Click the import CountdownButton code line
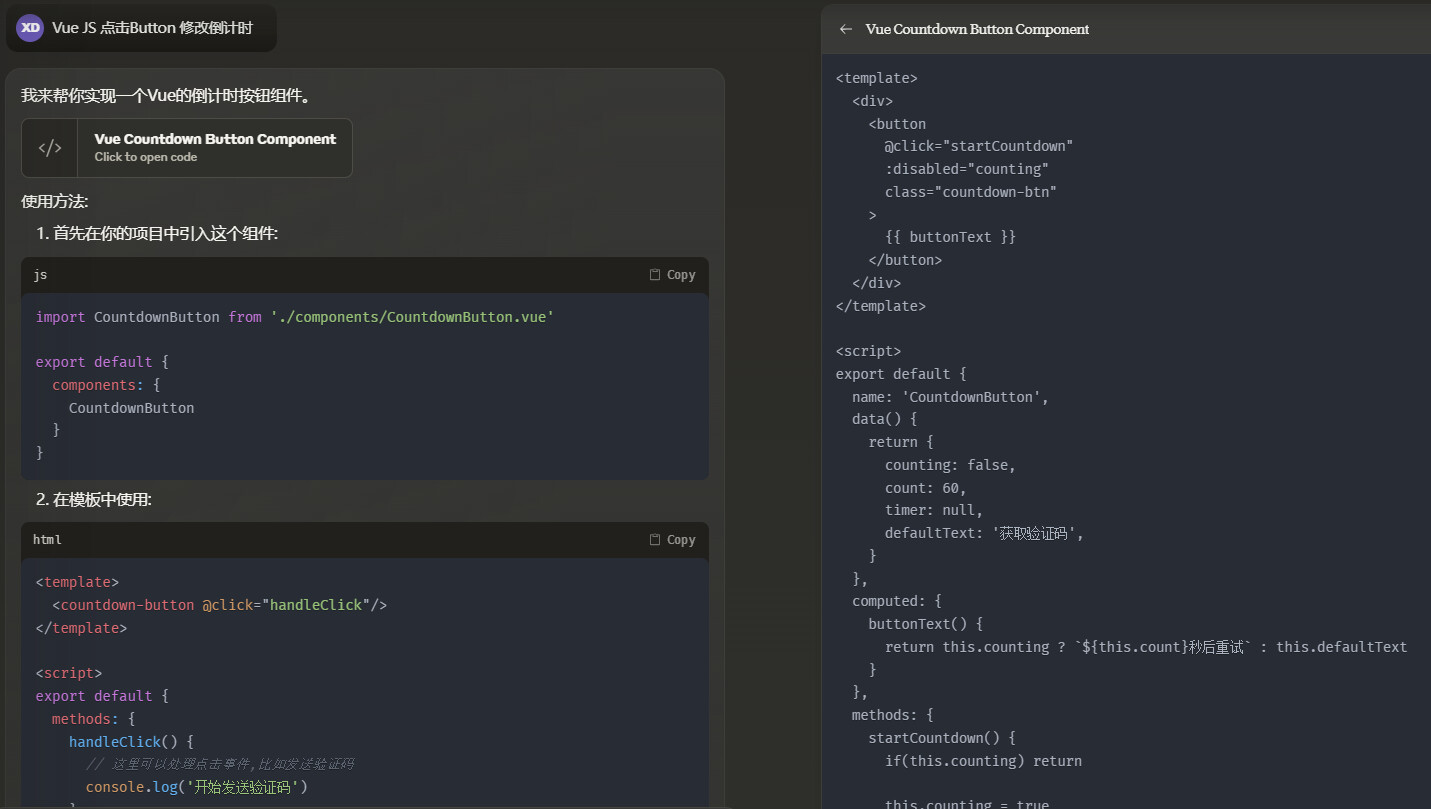The image size is (1431, 809). (x=295, y=317)
